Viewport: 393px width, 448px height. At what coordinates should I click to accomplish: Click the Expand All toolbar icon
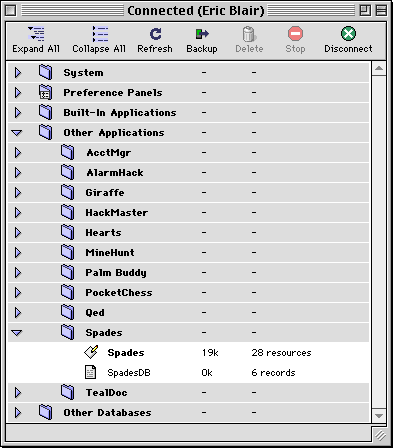coord(36,34)
